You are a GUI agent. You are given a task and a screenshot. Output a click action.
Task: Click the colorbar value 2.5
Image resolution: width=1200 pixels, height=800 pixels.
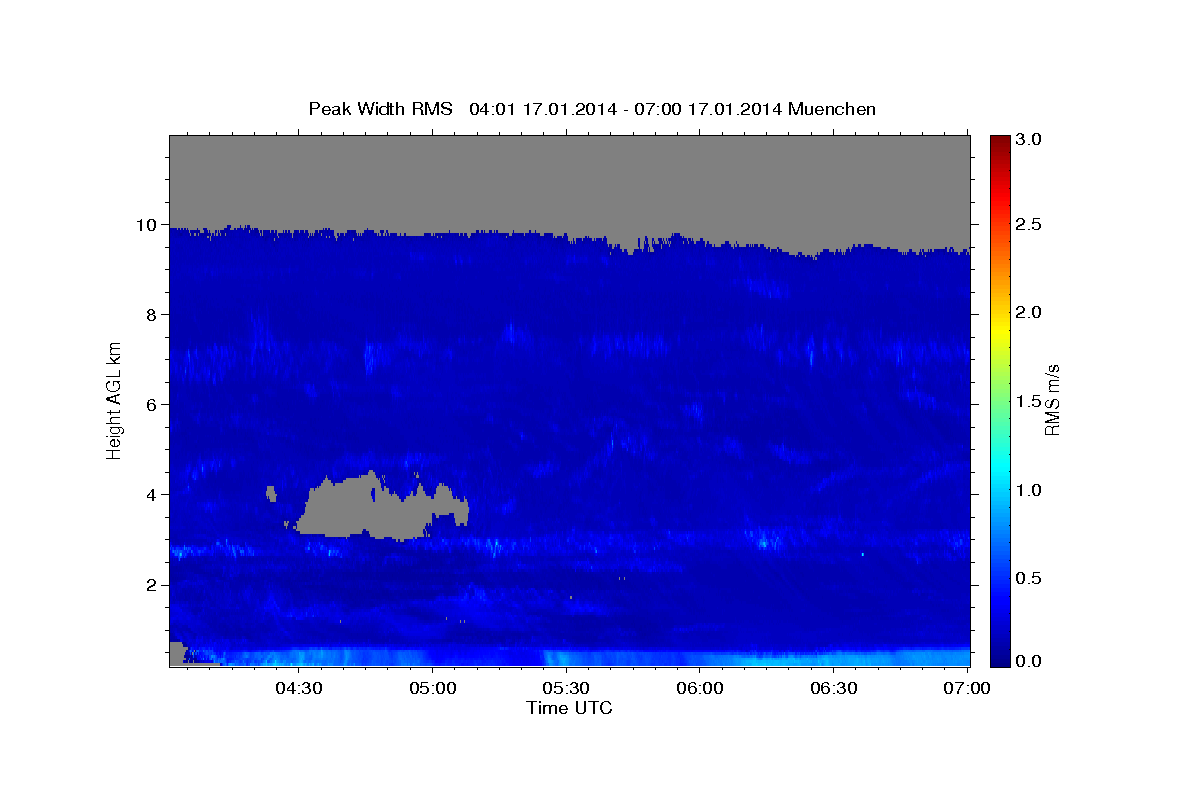pos(1030,224)
